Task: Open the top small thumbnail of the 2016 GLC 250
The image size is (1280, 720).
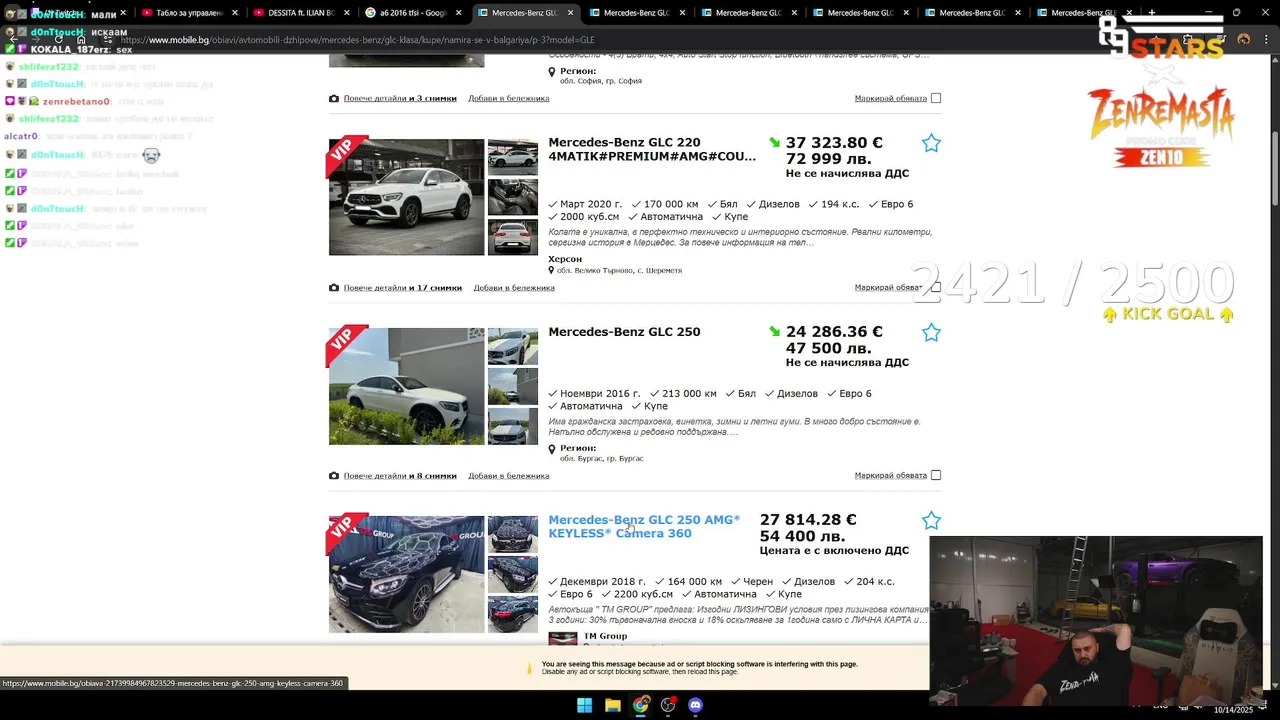Action: click(513, 346)
